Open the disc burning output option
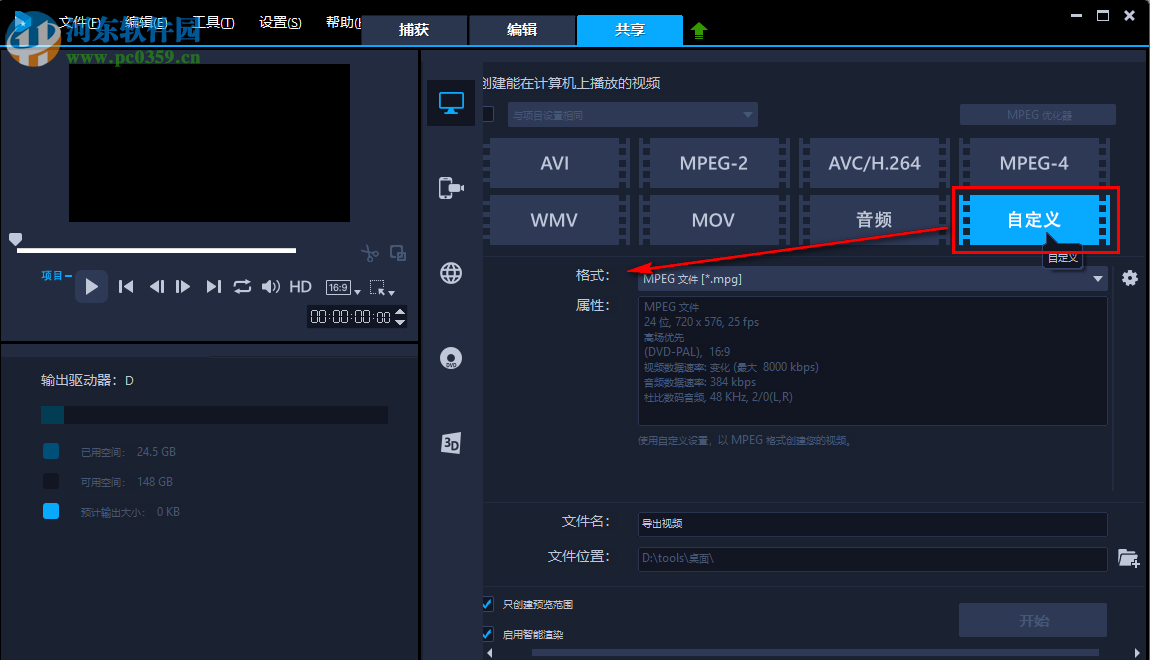 click(451, 357)
